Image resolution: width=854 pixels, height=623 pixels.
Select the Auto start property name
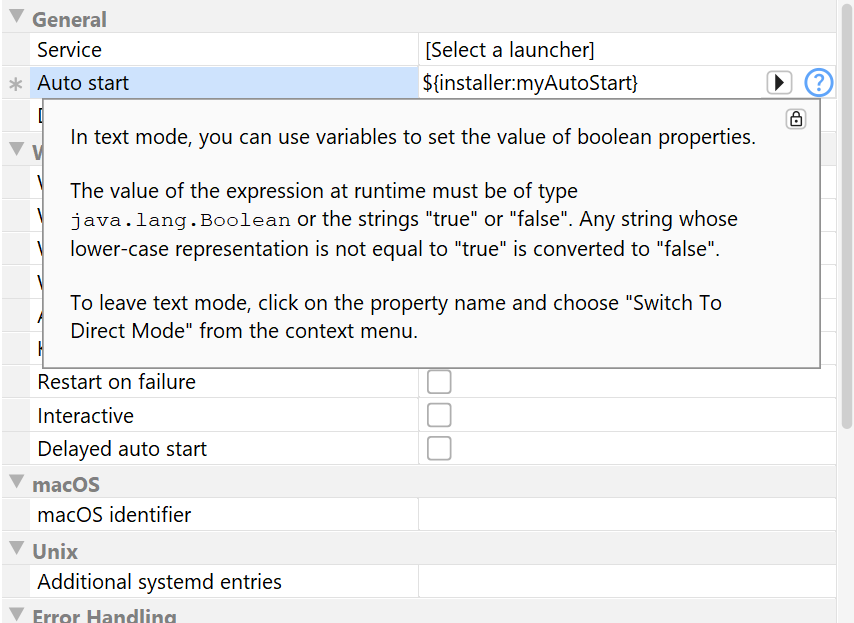tap(84, 83)
